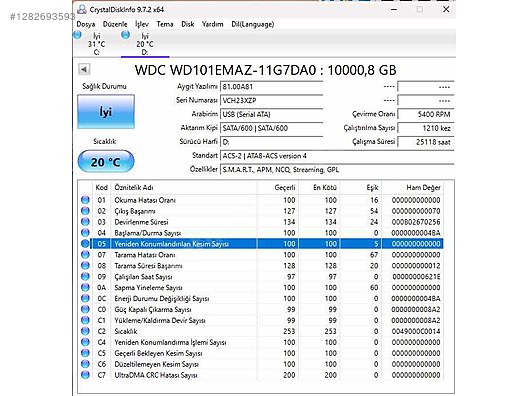Click the Özellikler field S.M.A.R.T., APM
The height and width of the screenshot is (396, 528).
337,169
